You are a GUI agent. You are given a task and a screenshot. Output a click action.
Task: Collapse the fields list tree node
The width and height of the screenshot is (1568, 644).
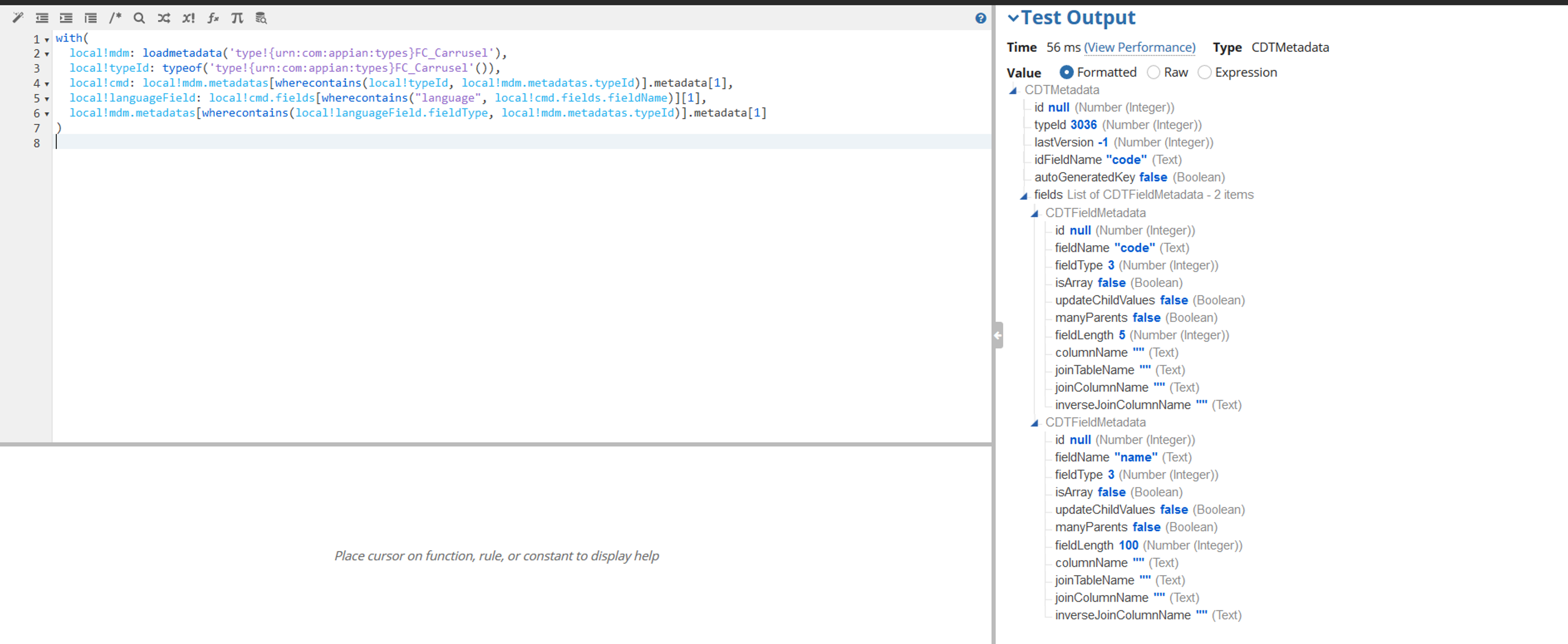tap(1023, 195)
